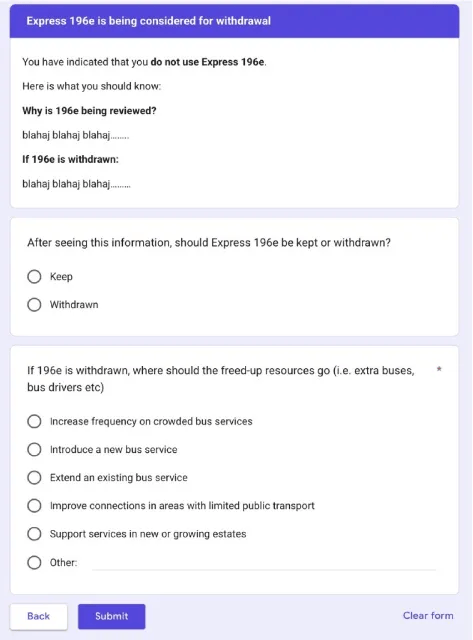Image resolution: width=473 pixels, height=640 pixels.
Task: Choose "Introduce a new bus service" option
Action: click(x=34, y=449)
